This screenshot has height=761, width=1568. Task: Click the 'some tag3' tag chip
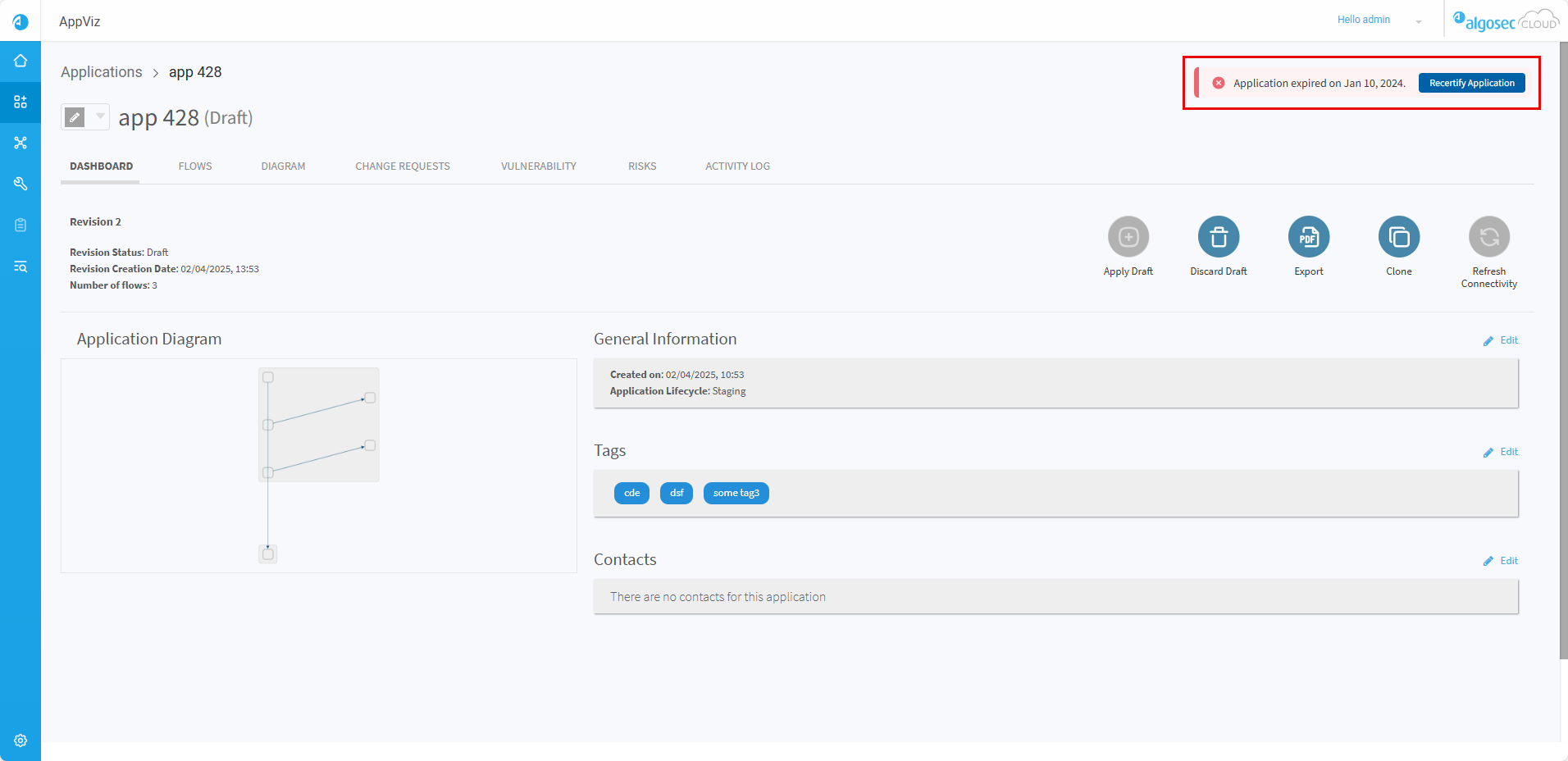[x=736, y=493]
